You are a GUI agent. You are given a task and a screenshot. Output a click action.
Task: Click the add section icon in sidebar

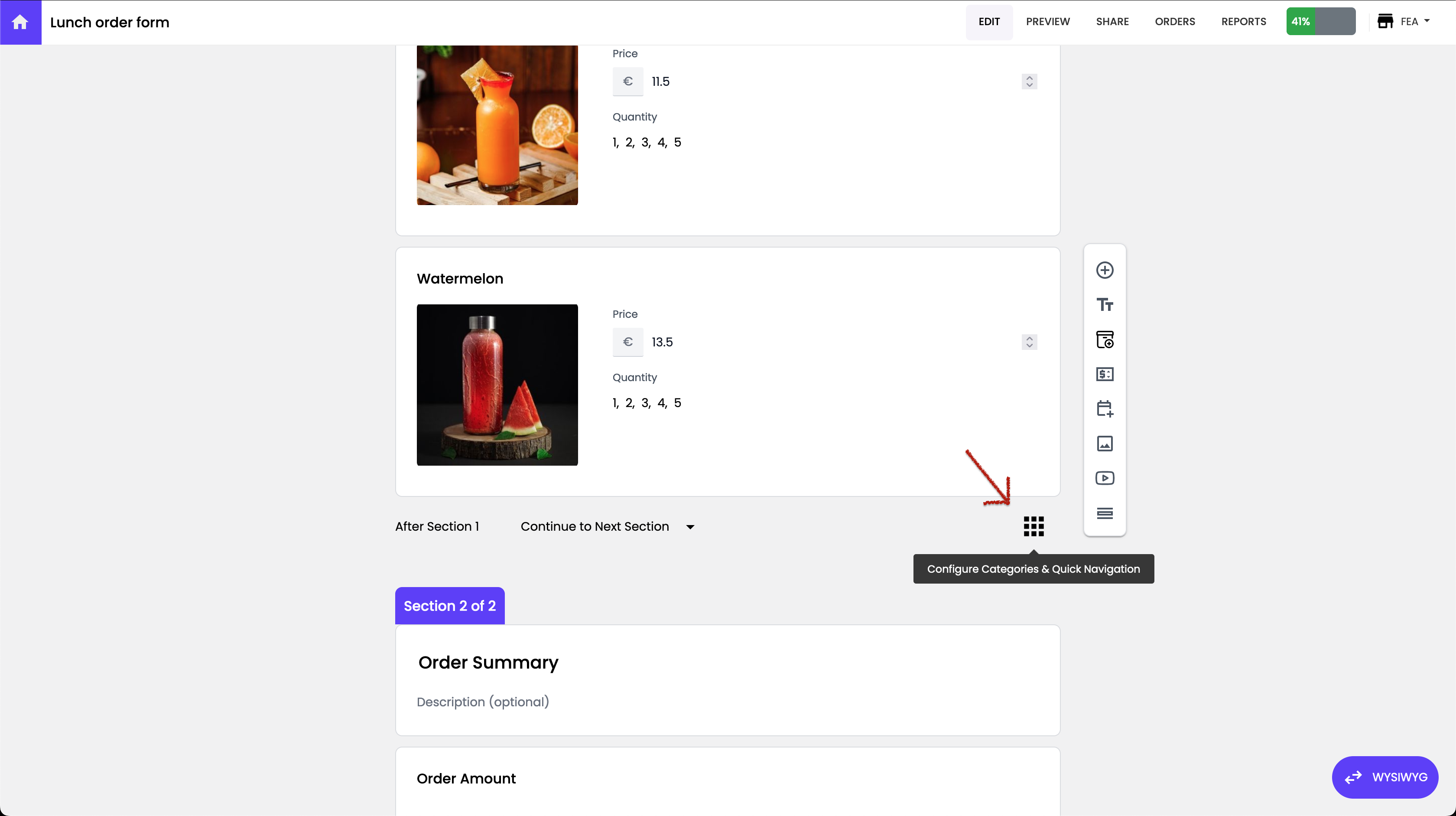(x=1105, y=340)
